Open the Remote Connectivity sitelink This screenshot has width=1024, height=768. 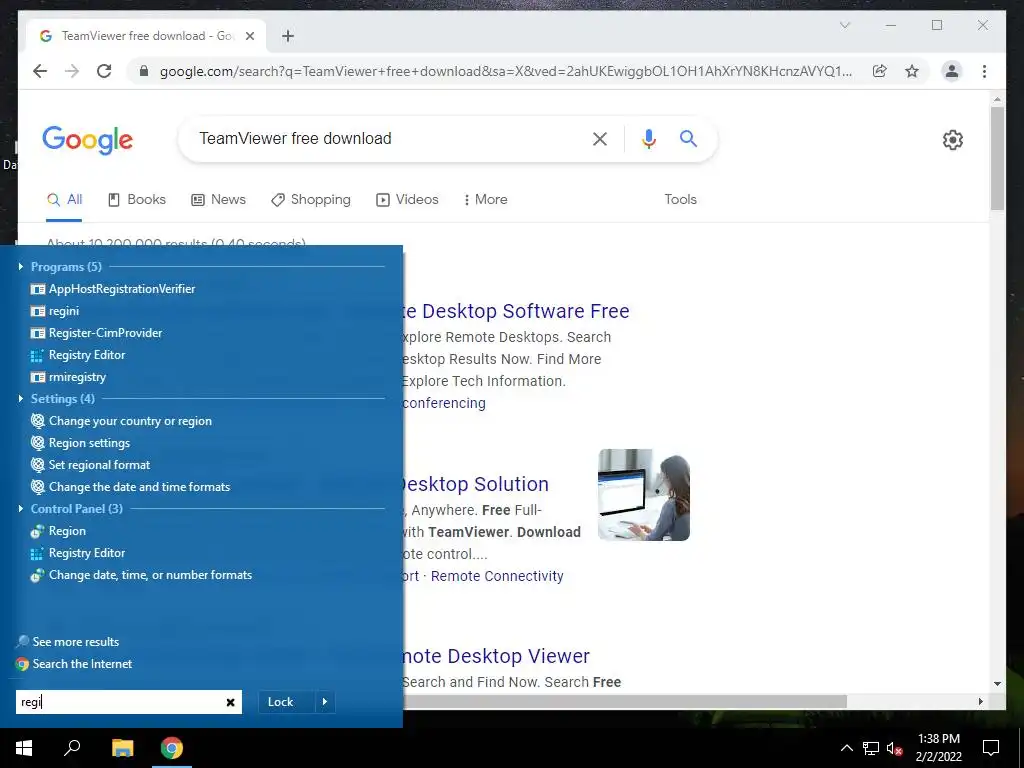tap(497, 576)
